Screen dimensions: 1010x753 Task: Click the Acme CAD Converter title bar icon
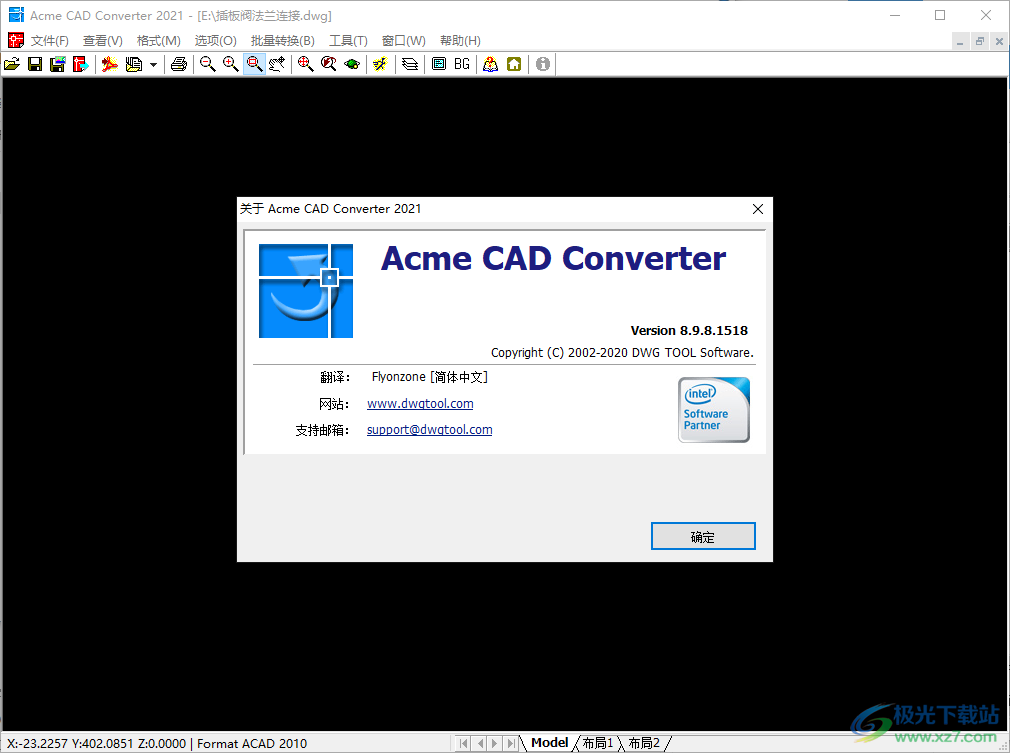click(x=16, y=15)
